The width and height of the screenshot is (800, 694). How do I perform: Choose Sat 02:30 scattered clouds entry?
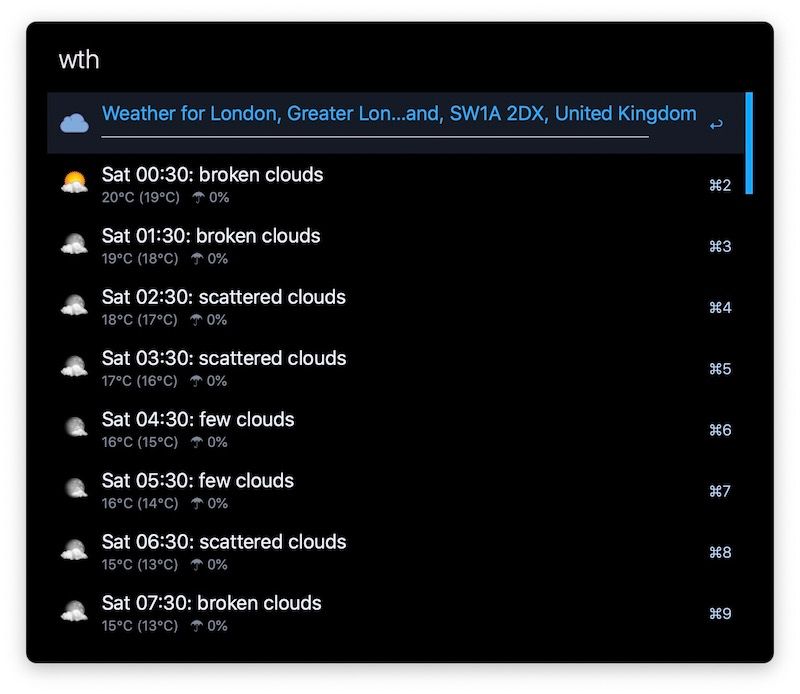[223, 297]
